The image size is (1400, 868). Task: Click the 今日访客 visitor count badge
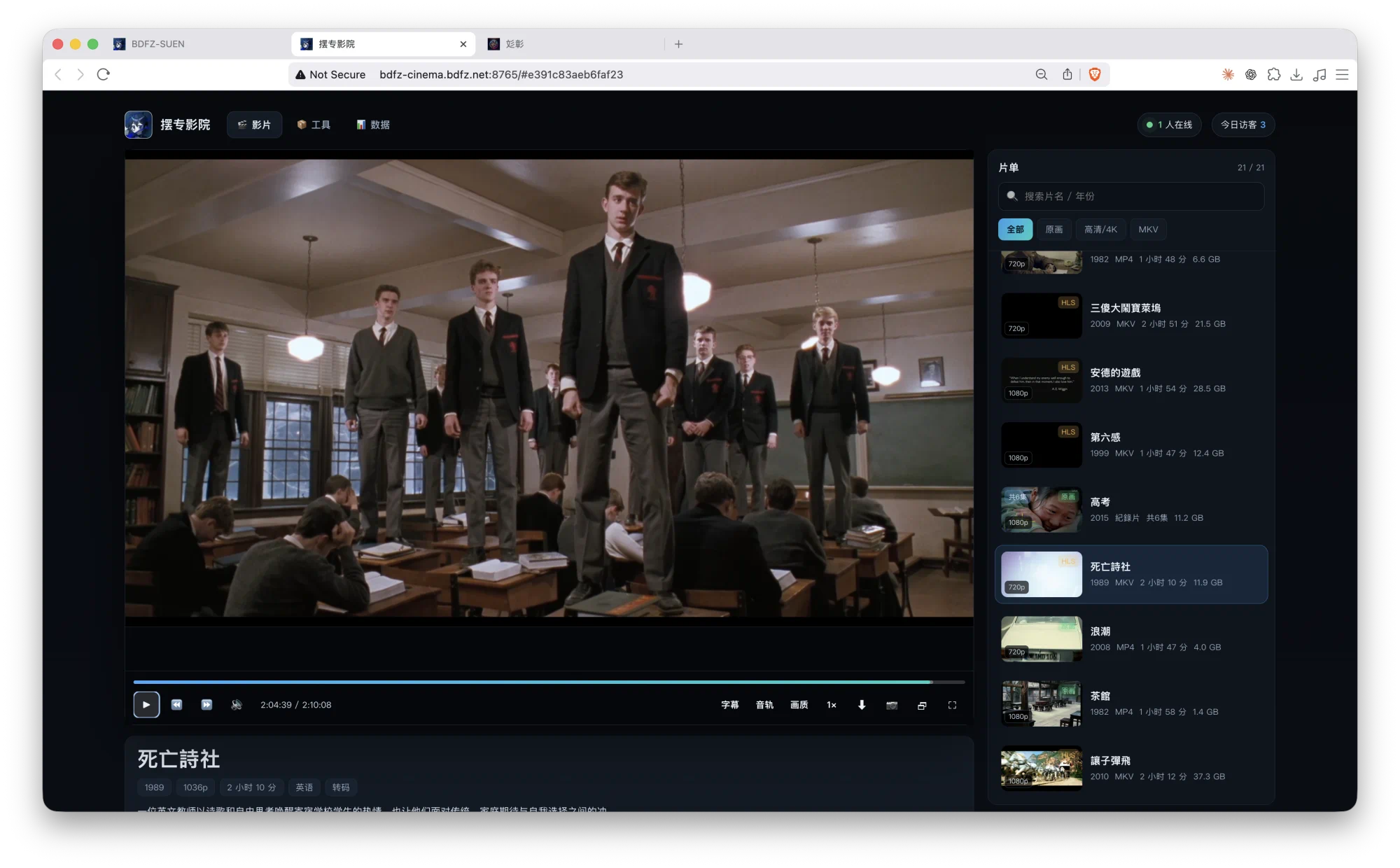pyautogui.click(x=1243, y=125)
